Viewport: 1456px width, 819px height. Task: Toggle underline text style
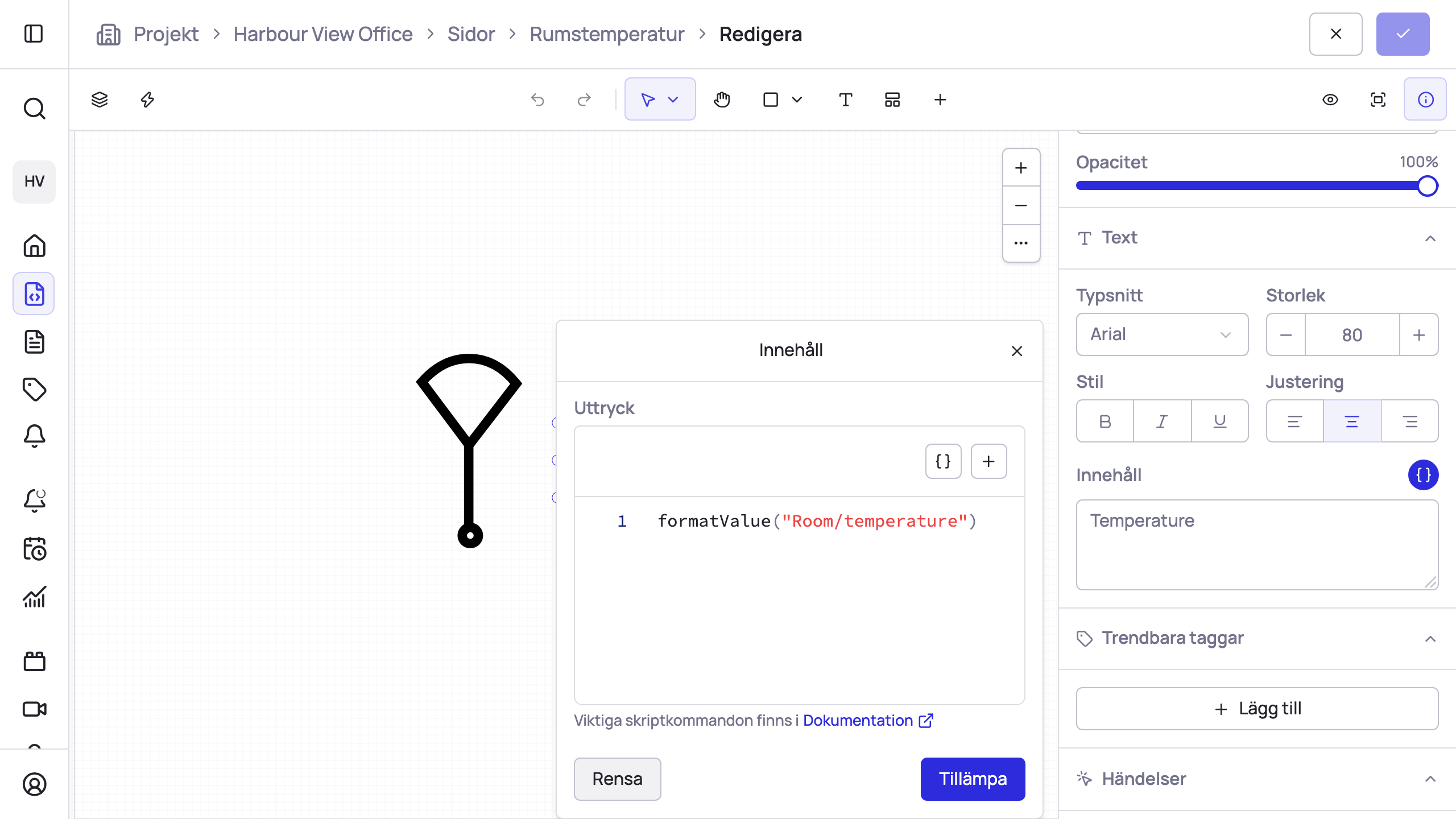pyautogui.click(x=1220, y=421)
